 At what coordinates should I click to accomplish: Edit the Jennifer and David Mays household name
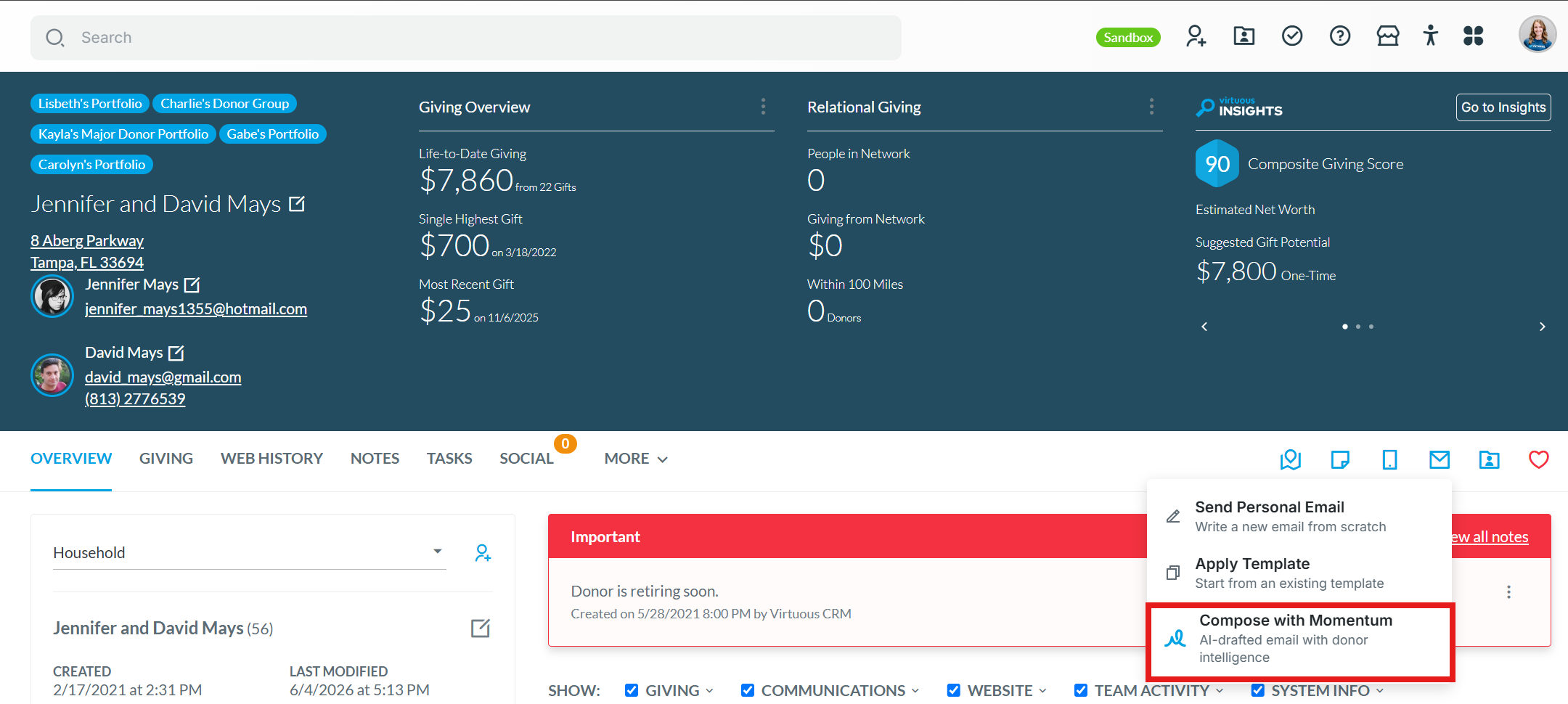[297, 204]
